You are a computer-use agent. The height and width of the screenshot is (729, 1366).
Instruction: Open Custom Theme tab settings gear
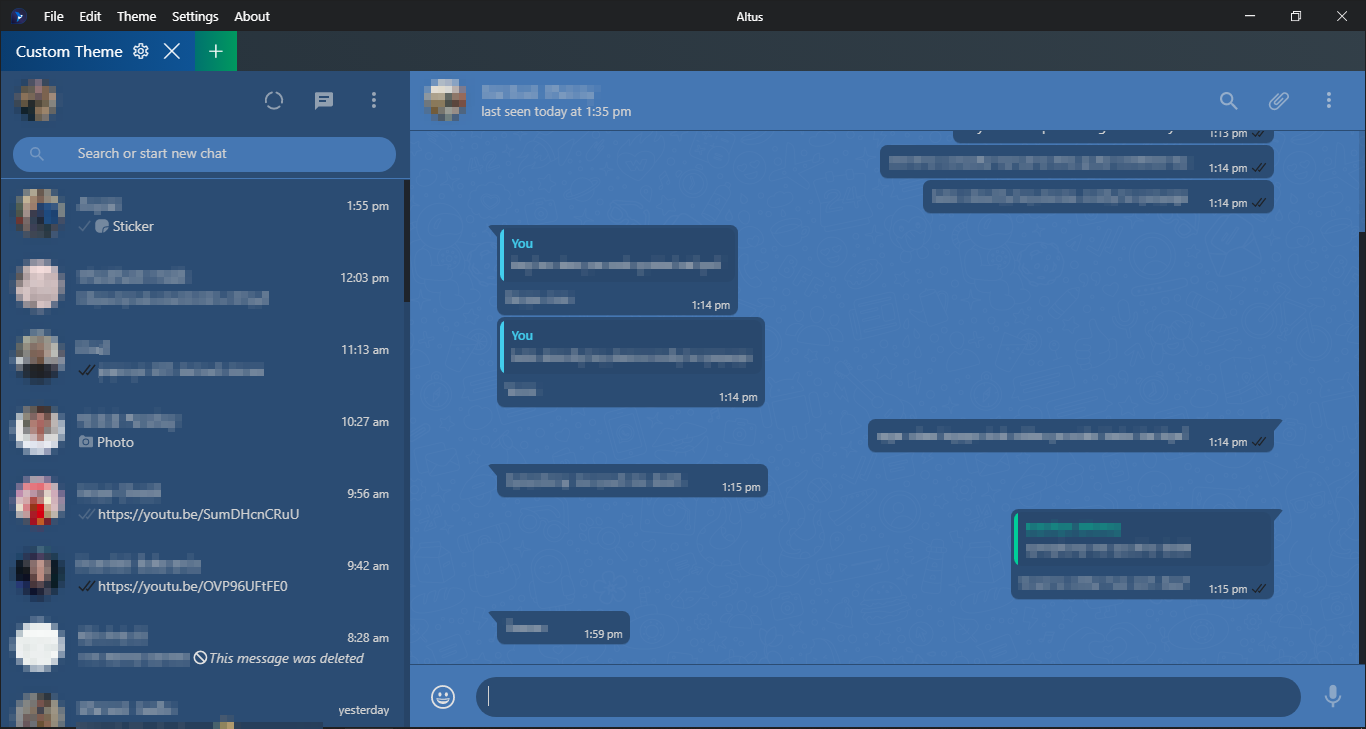click(141, 51)
